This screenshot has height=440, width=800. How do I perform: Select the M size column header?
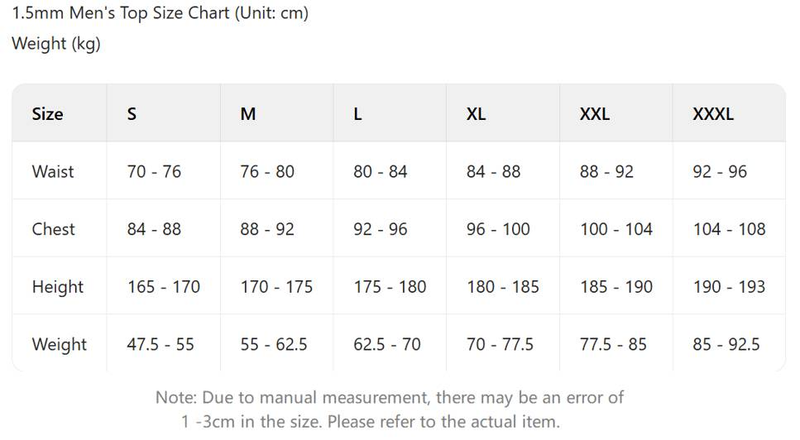coord(248,114)
